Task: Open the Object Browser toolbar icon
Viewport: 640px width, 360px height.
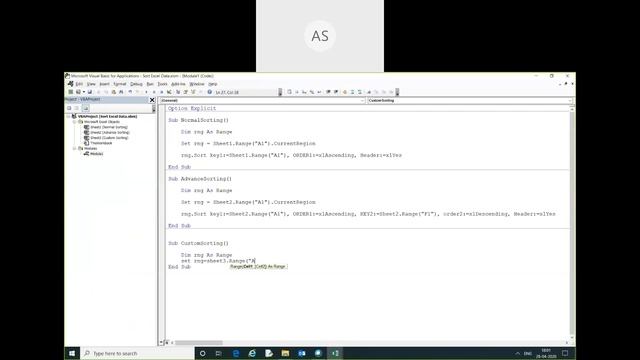Action: tap(193, 92)
